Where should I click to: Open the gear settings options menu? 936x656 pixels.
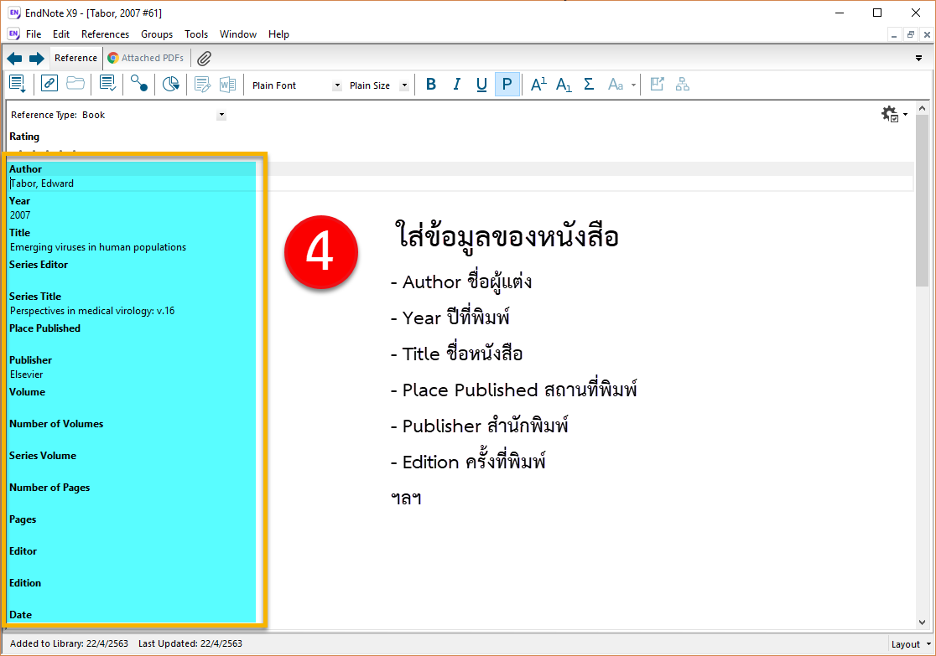pyautogui.click(x=894, y=115)
